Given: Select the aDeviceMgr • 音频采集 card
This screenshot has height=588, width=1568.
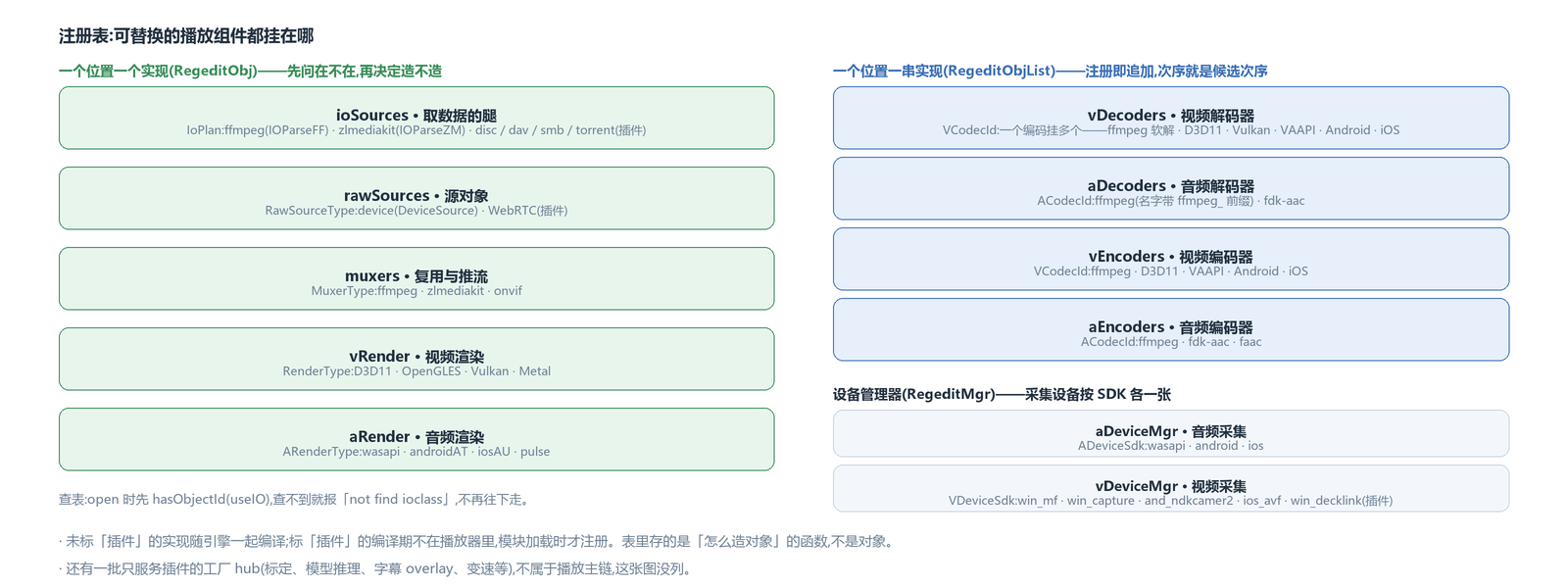Looking at the screenshot, I should click(1171, 433).
